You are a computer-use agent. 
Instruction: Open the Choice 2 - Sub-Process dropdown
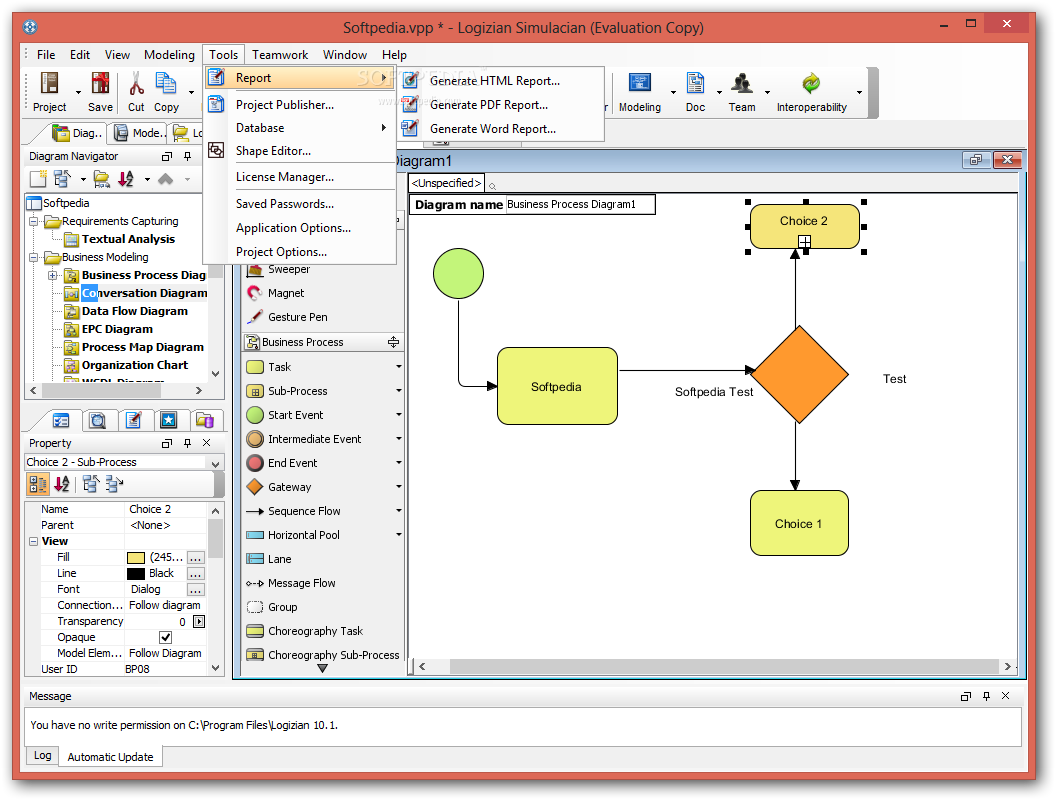(x=215, y=463)
